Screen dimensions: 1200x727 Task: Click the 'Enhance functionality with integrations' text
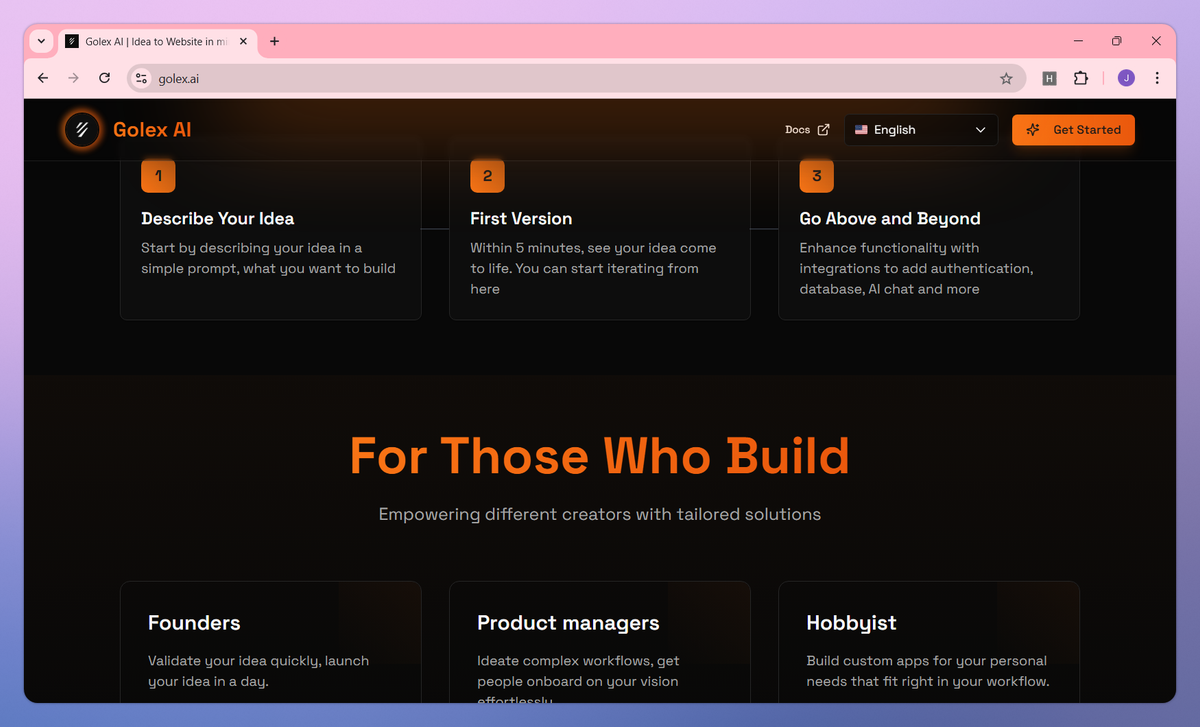tap(916, 268)
